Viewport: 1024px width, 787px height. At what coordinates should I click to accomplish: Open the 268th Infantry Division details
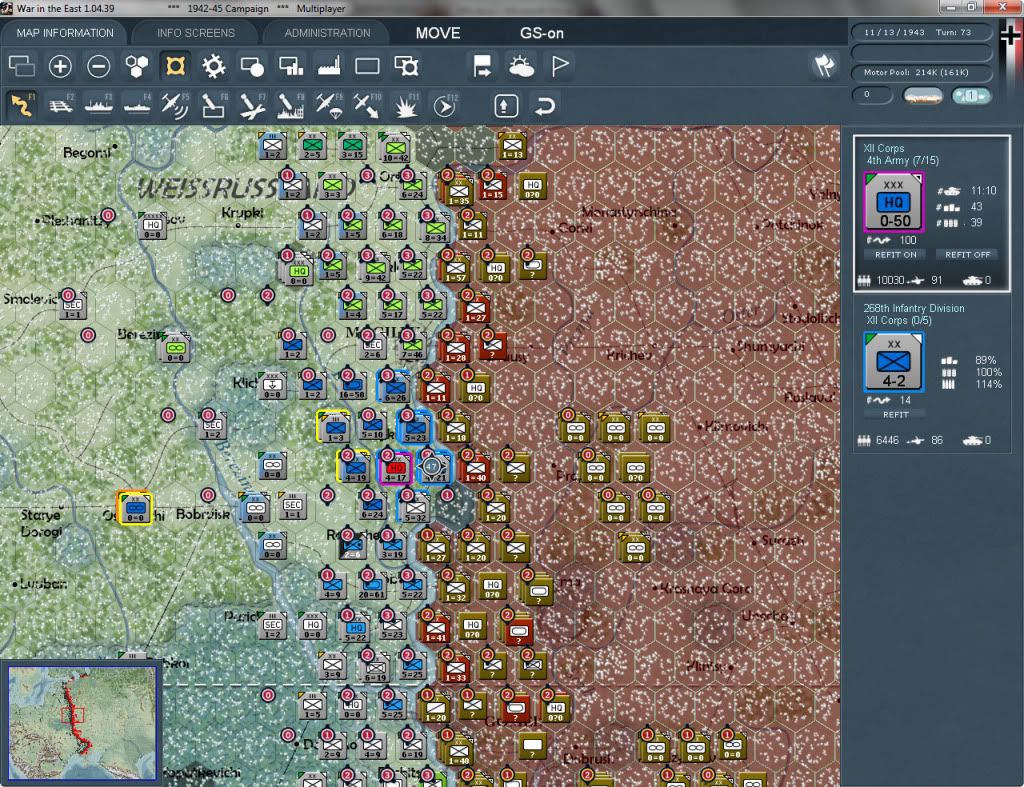(x=914, y=308)
